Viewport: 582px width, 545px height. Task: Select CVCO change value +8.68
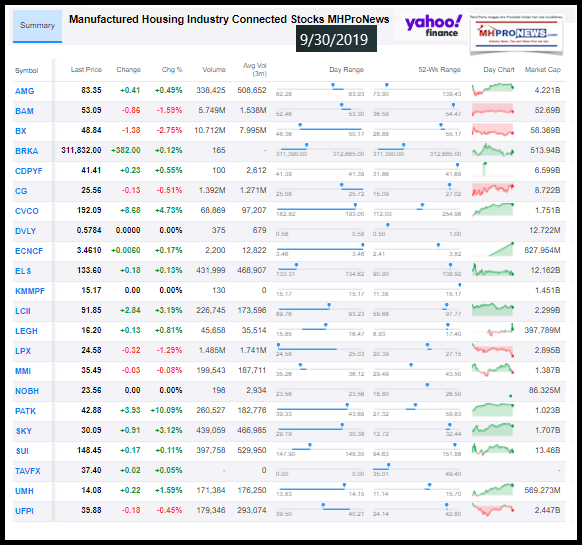(130, 211)
